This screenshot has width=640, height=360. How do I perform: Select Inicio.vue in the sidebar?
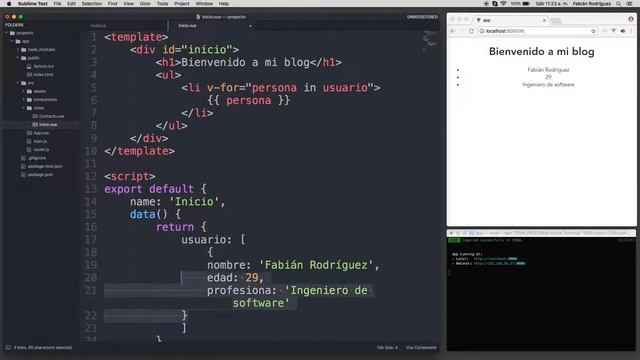click(x=48, y=124)
